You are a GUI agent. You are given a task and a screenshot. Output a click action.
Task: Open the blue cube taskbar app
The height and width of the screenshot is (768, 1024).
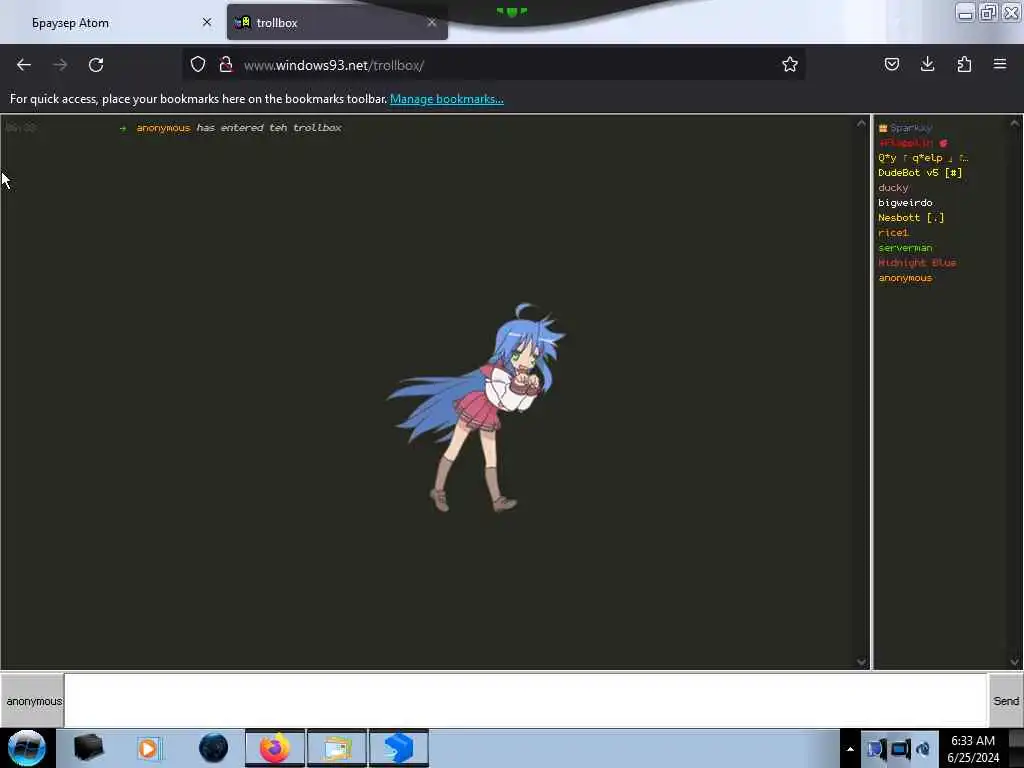click(x=399, y=748)
